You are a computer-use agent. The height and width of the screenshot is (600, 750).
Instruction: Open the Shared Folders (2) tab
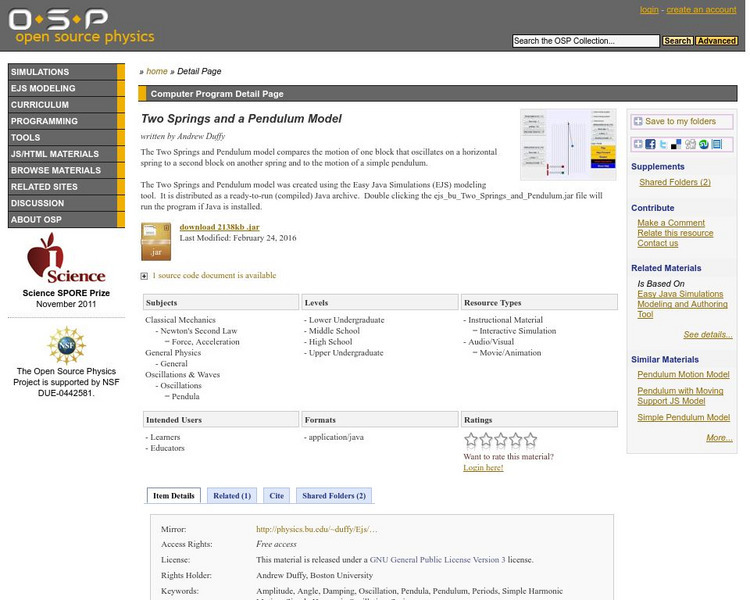(x=334, y=496)
